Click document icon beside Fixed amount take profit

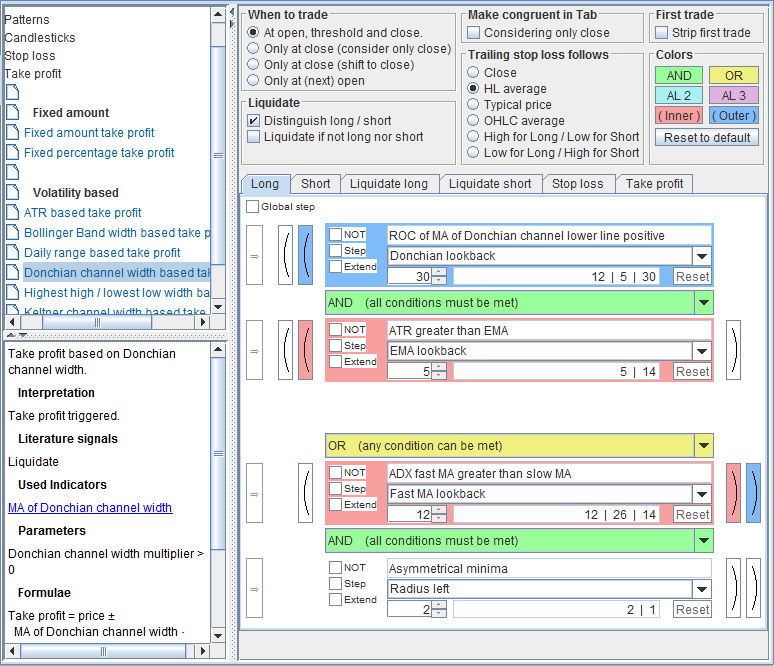pos(13,132)
